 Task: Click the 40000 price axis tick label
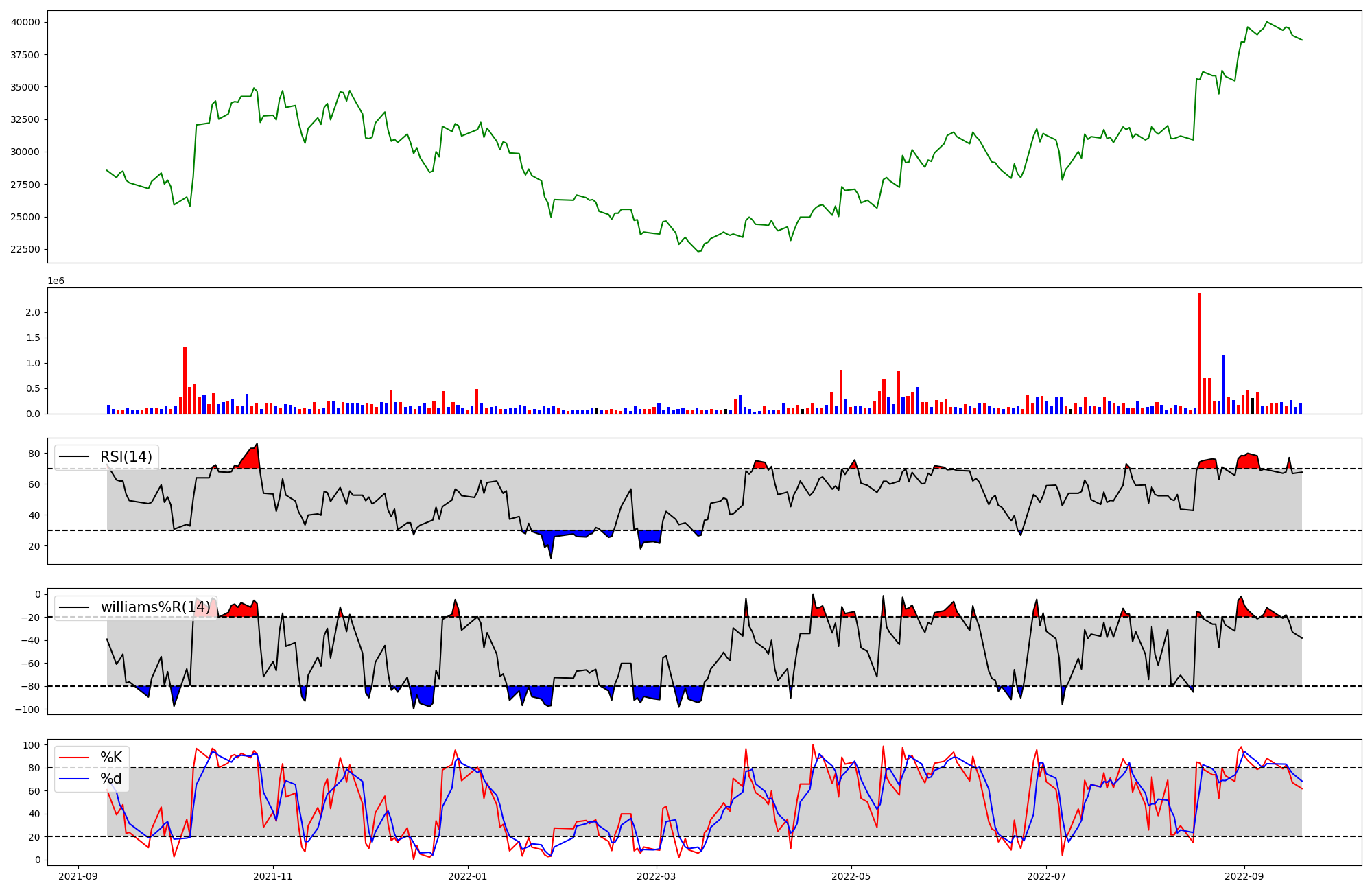tap(25, 22)
